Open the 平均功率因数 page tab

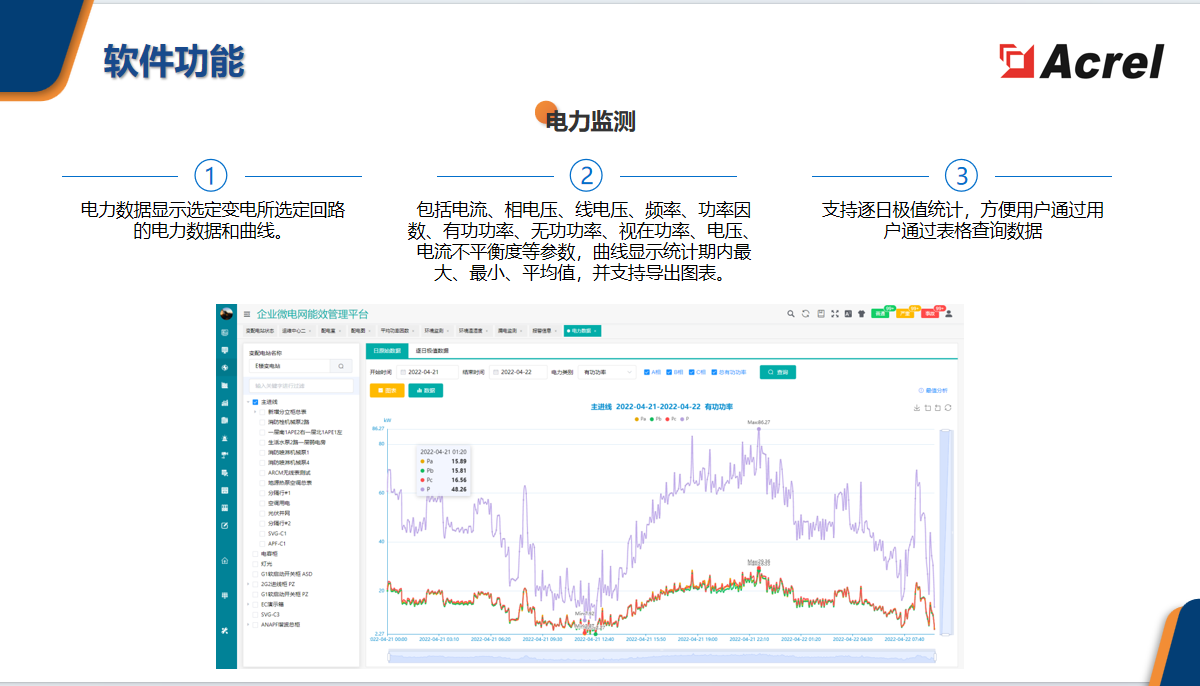(x=400, y=331)
